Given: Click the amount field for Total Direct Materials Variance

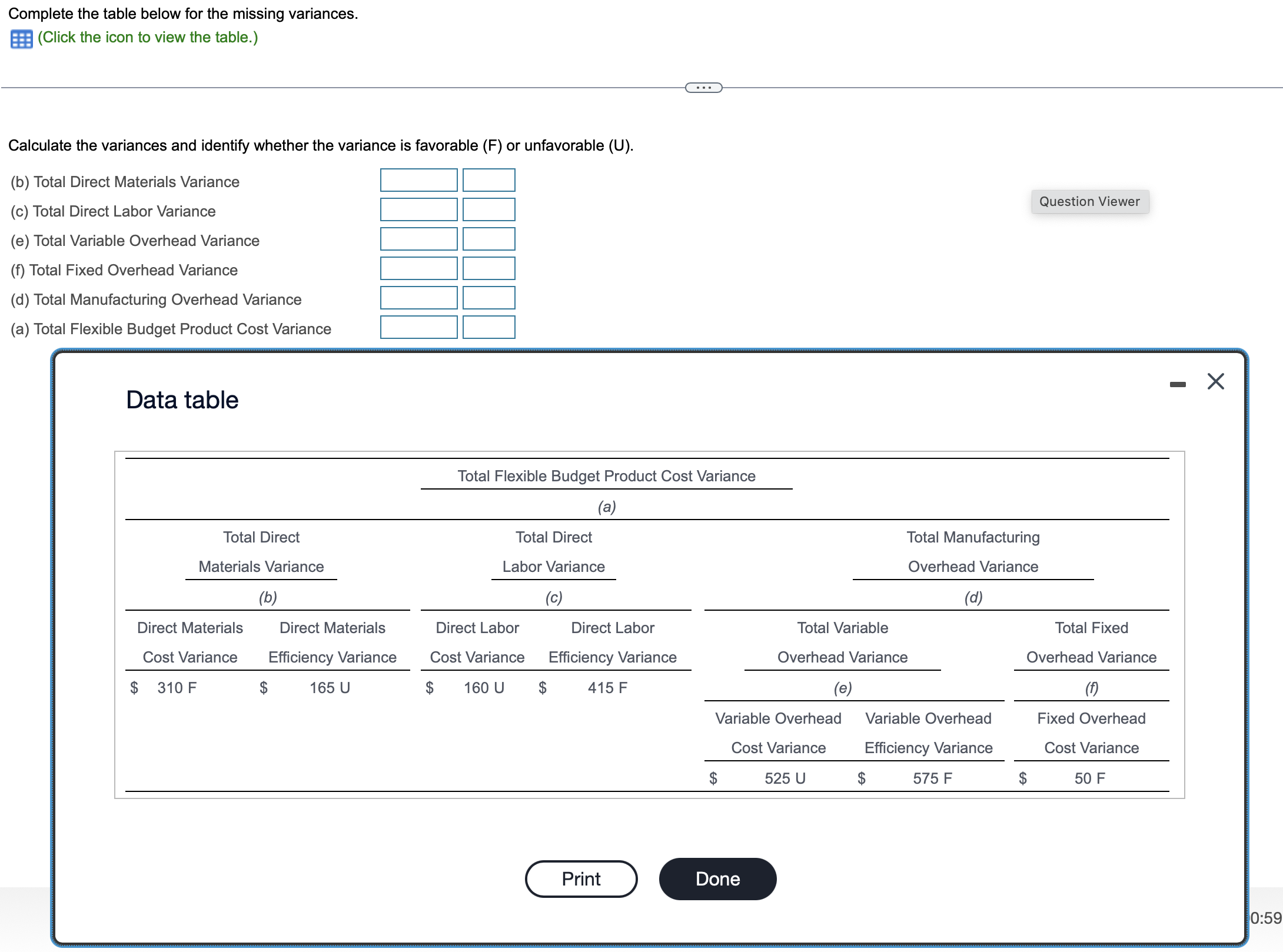Looking at the screenshot, I should pyautogui.click(x=418, y=180).
